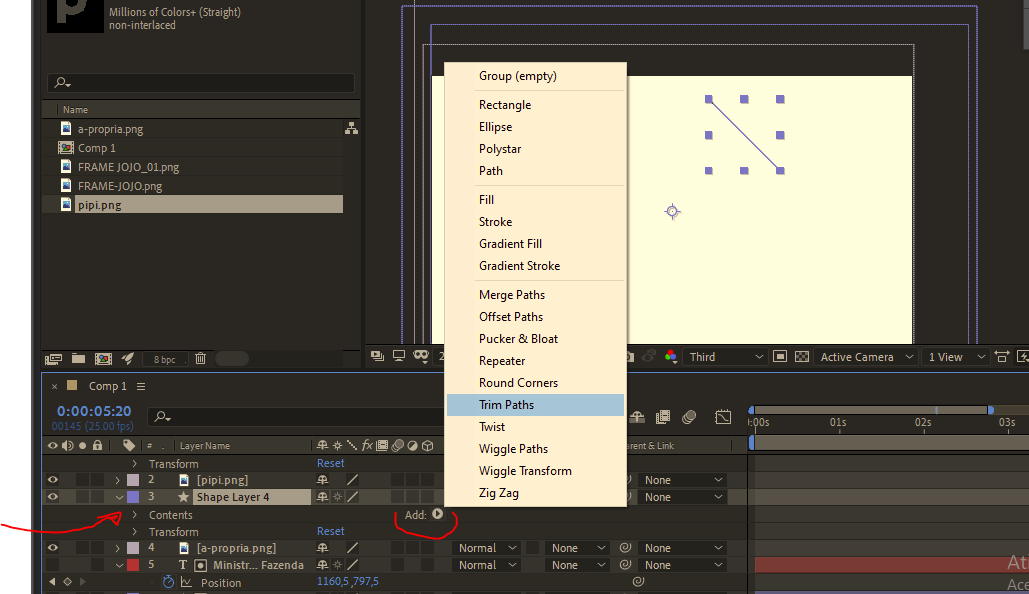The height and width of the screenshot is (594, 1029).
Task: Hide the pipi.png layer
Action: click(x=53, y=480)
